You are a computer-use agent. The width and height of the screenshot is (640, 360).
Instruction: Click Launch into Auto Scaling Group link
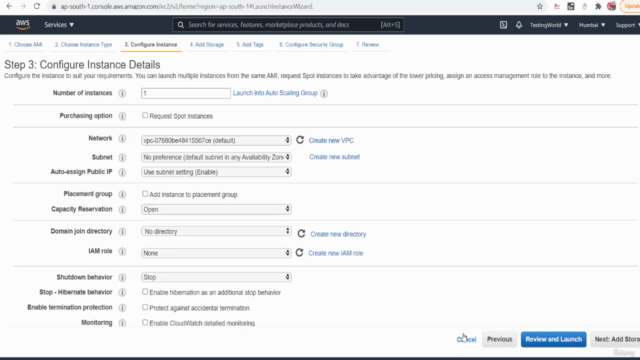(x=275, y=93)
